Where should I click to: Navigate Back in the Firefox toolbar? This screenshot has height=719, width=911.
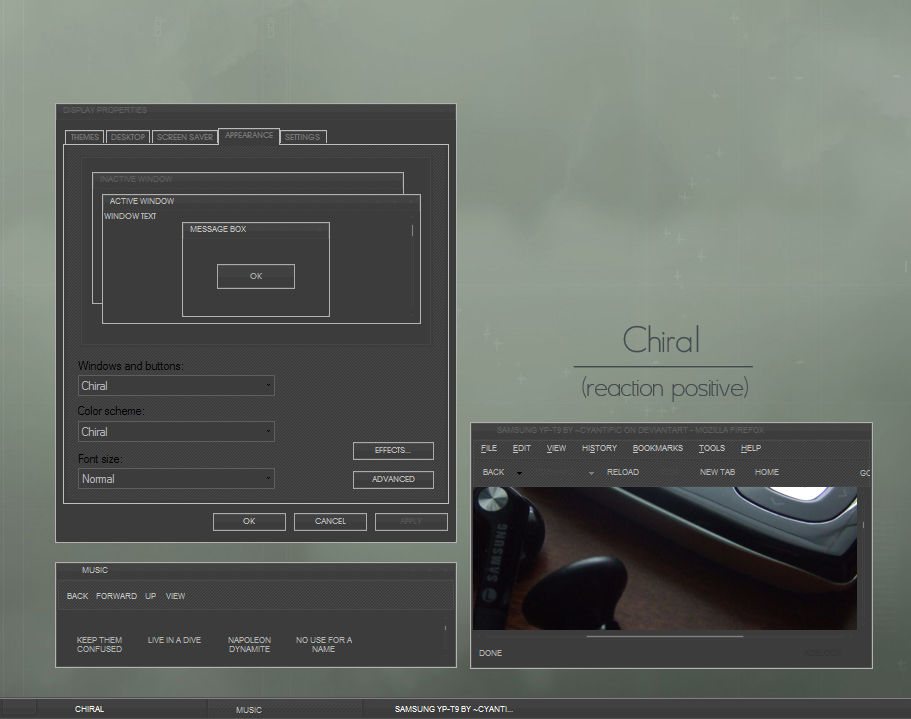pyautogui.click(x=492, y=471)
